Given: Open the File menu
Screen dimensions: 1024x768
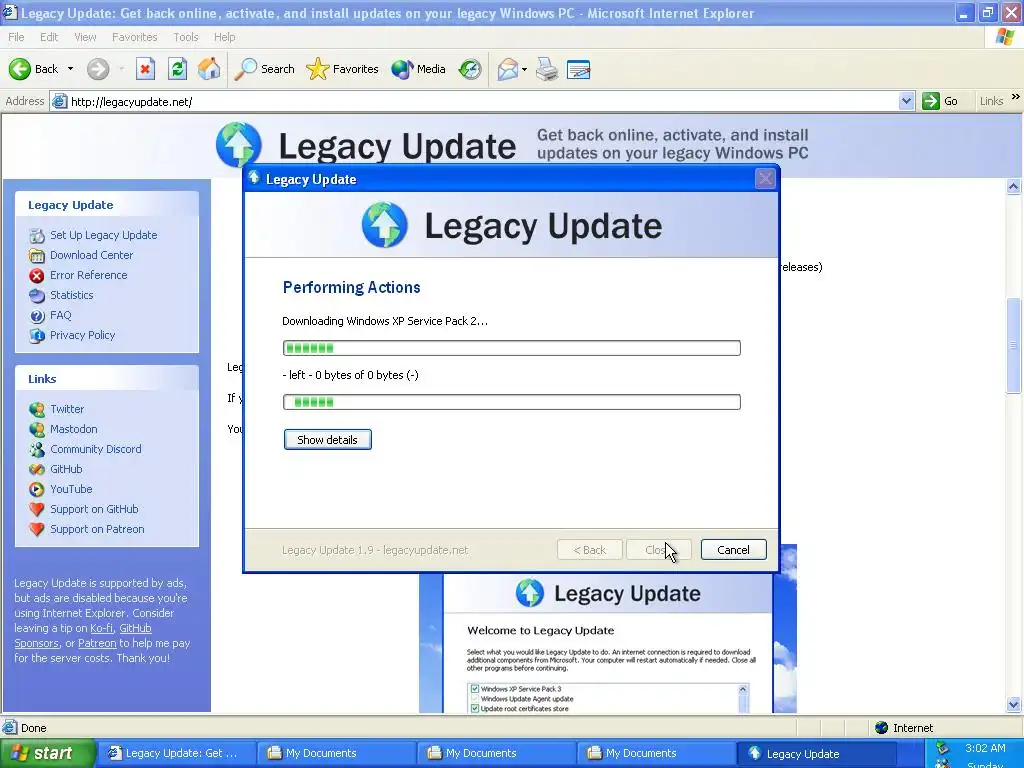Looking at the screenshot, I should [16, 37].
